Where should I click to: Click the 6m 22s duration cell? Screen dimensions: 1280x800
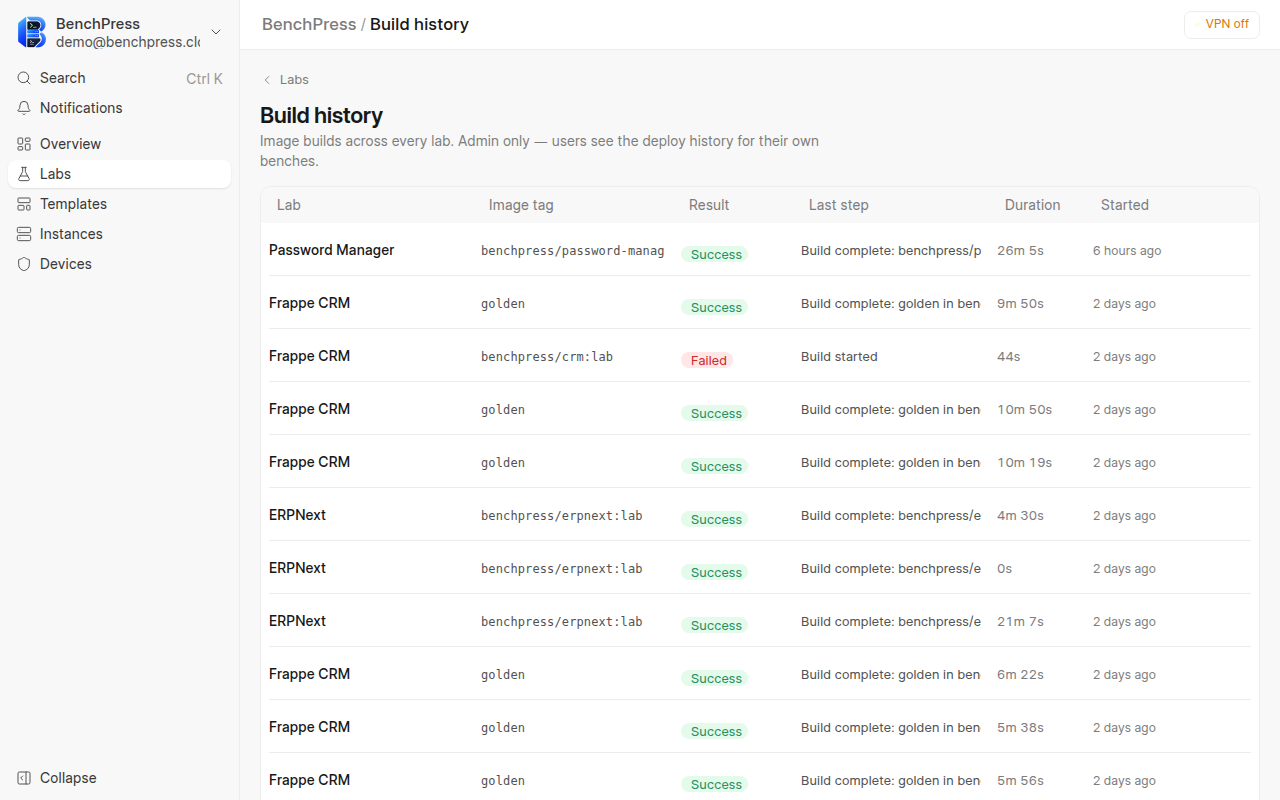(x=1020, y=675)
